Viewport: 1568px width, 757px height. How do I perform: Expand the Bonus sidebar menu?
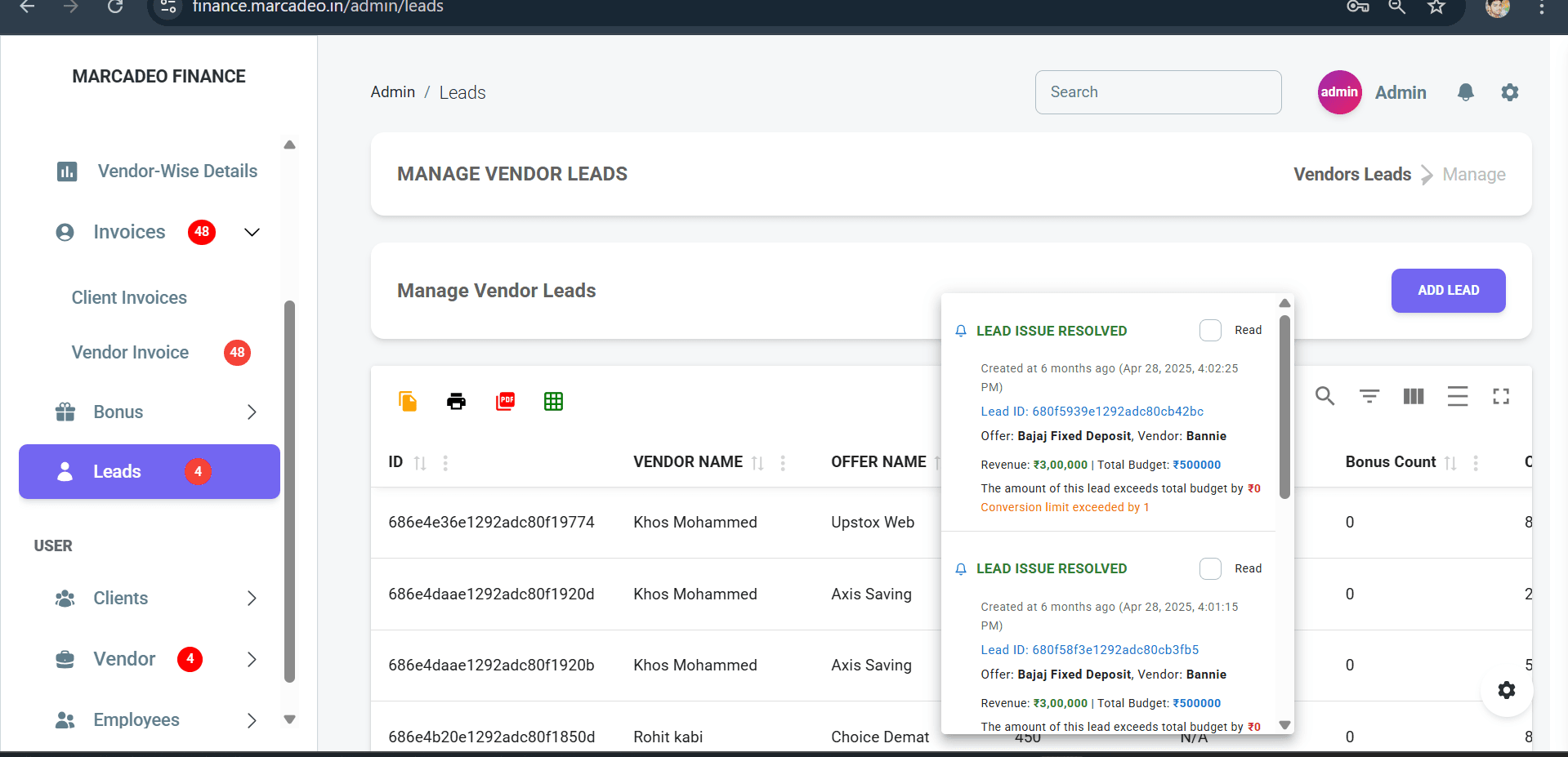(251, 412)
